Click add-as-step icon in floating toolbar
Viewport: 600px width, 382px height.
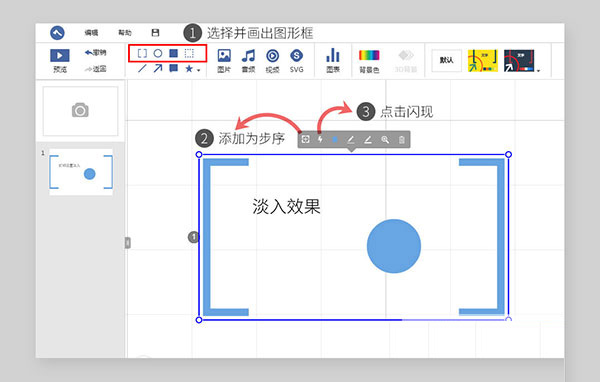[x=305, y=139]
